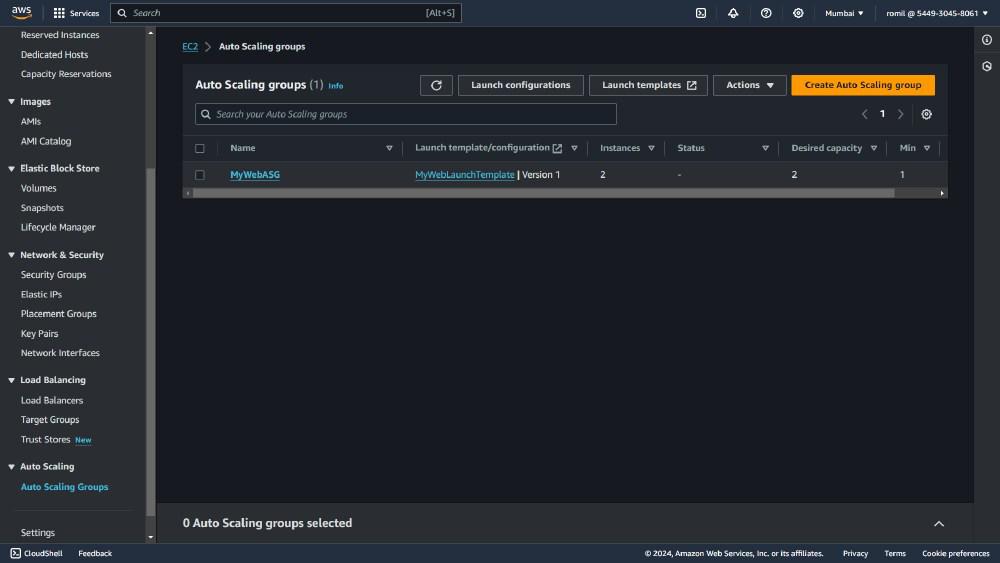Sort by Instances column arrow

[651, 148]
